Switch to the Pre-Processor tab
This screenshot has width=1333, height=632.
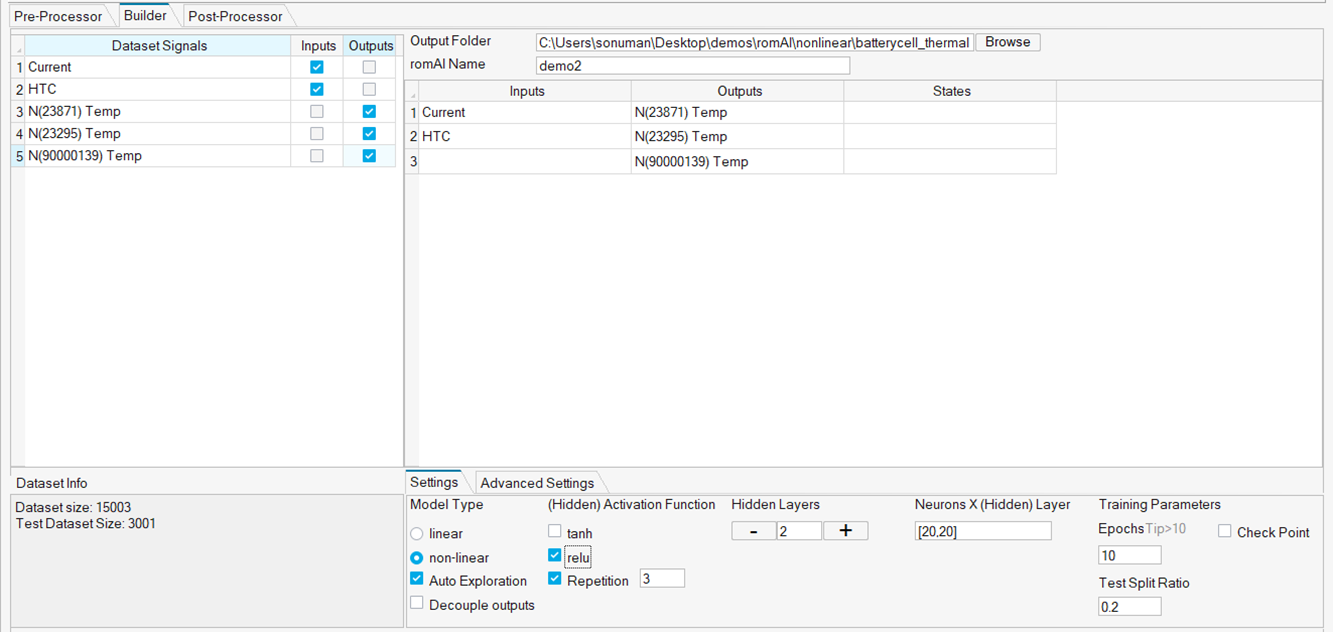[58, 16]
